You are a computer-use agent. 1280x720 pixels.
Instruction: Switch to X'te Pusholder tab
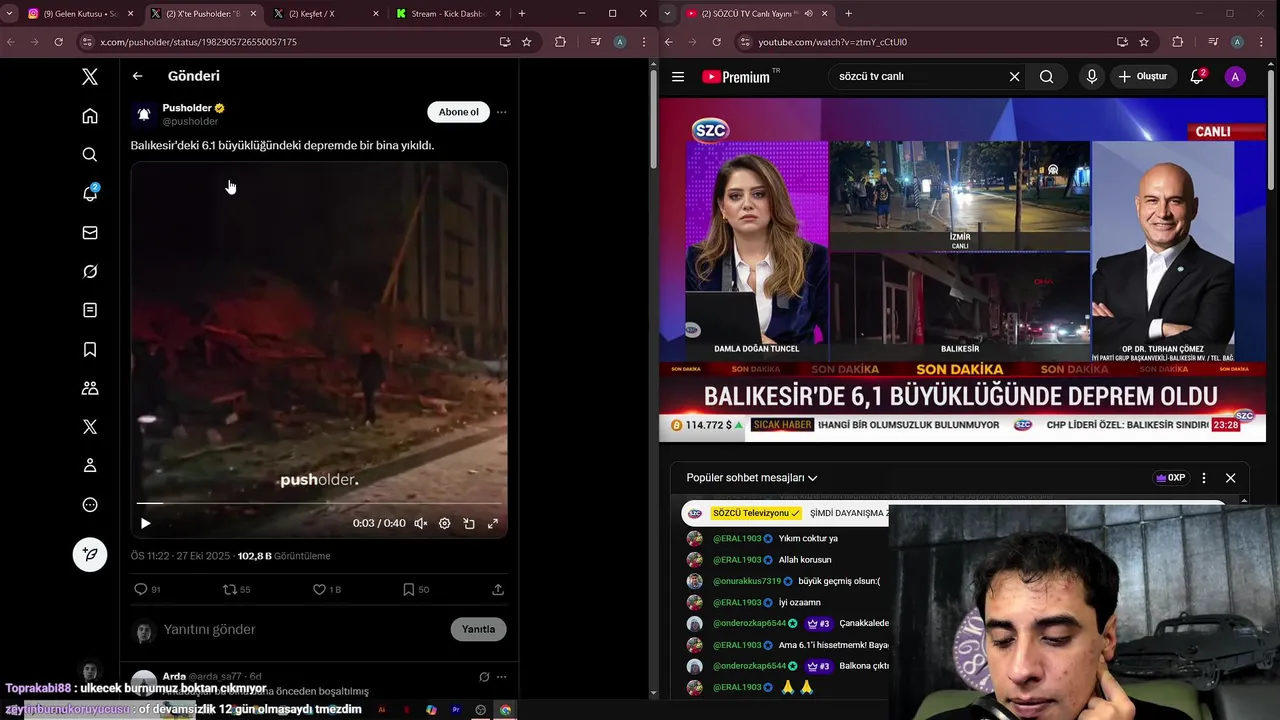click(x=202, y=14)
